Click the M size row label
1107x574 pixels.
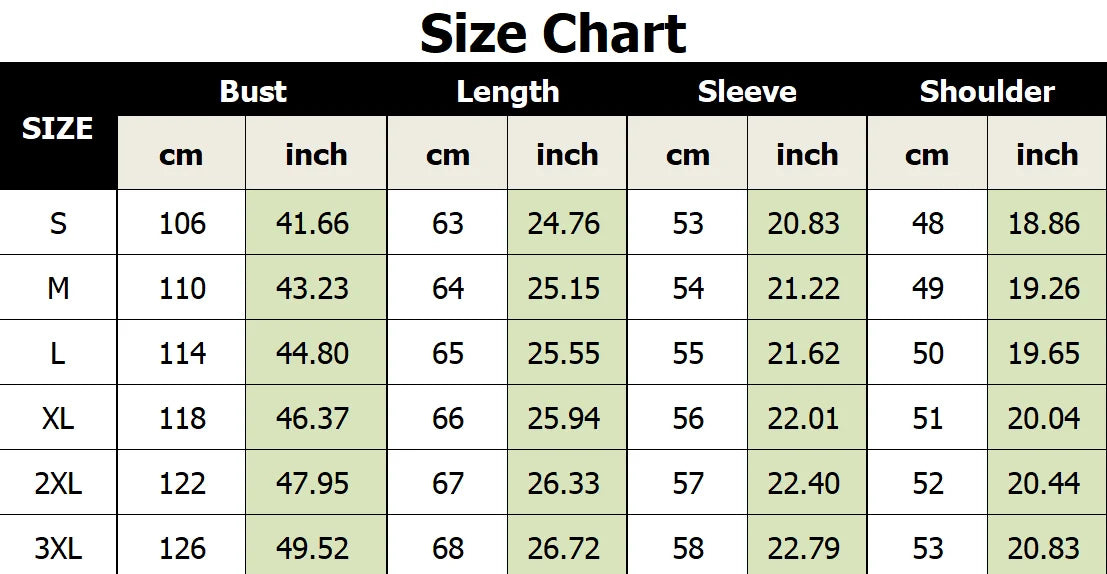[x=58, y=288]
